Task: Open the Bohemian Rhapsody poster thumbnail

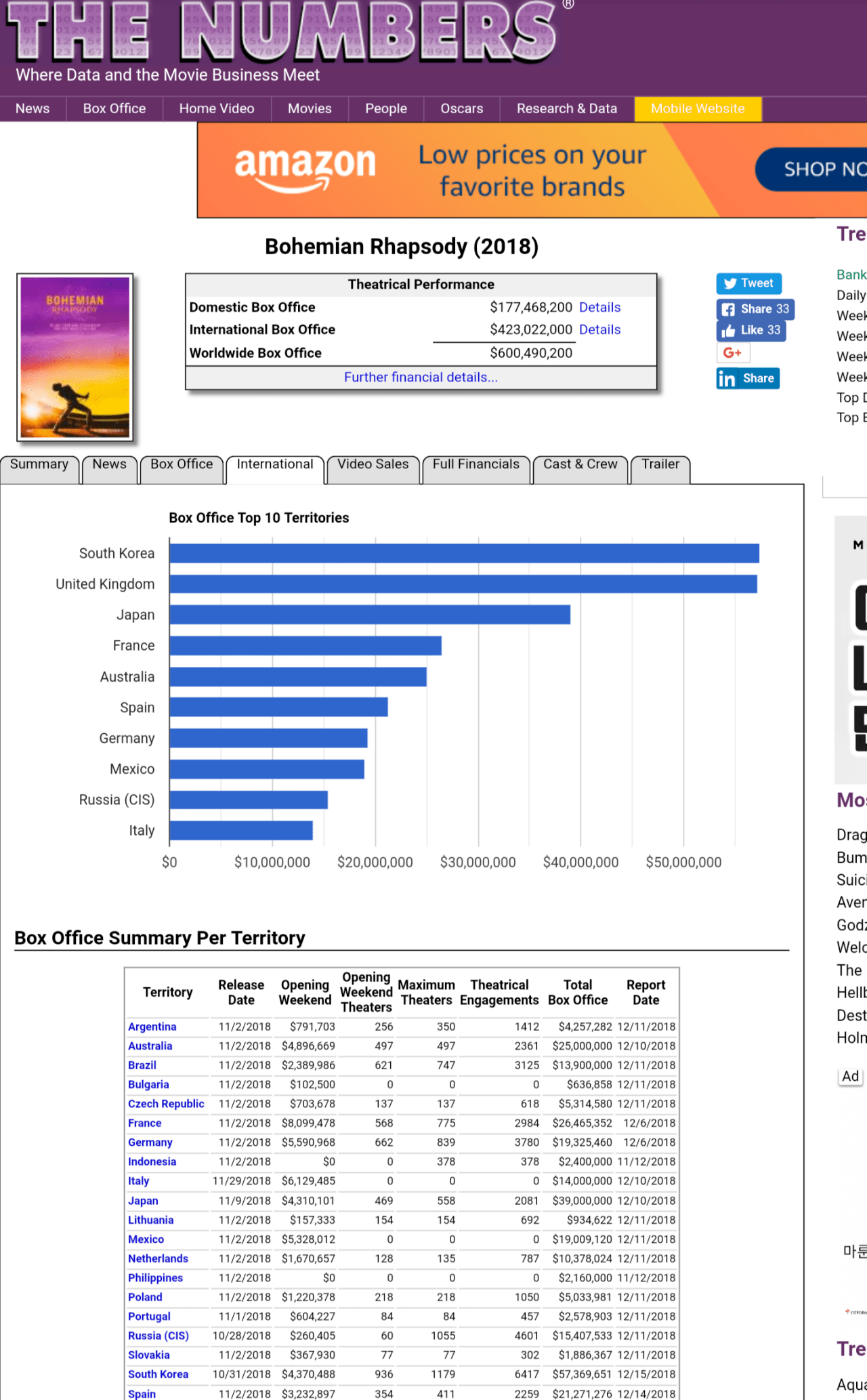Action: point(75,357)
